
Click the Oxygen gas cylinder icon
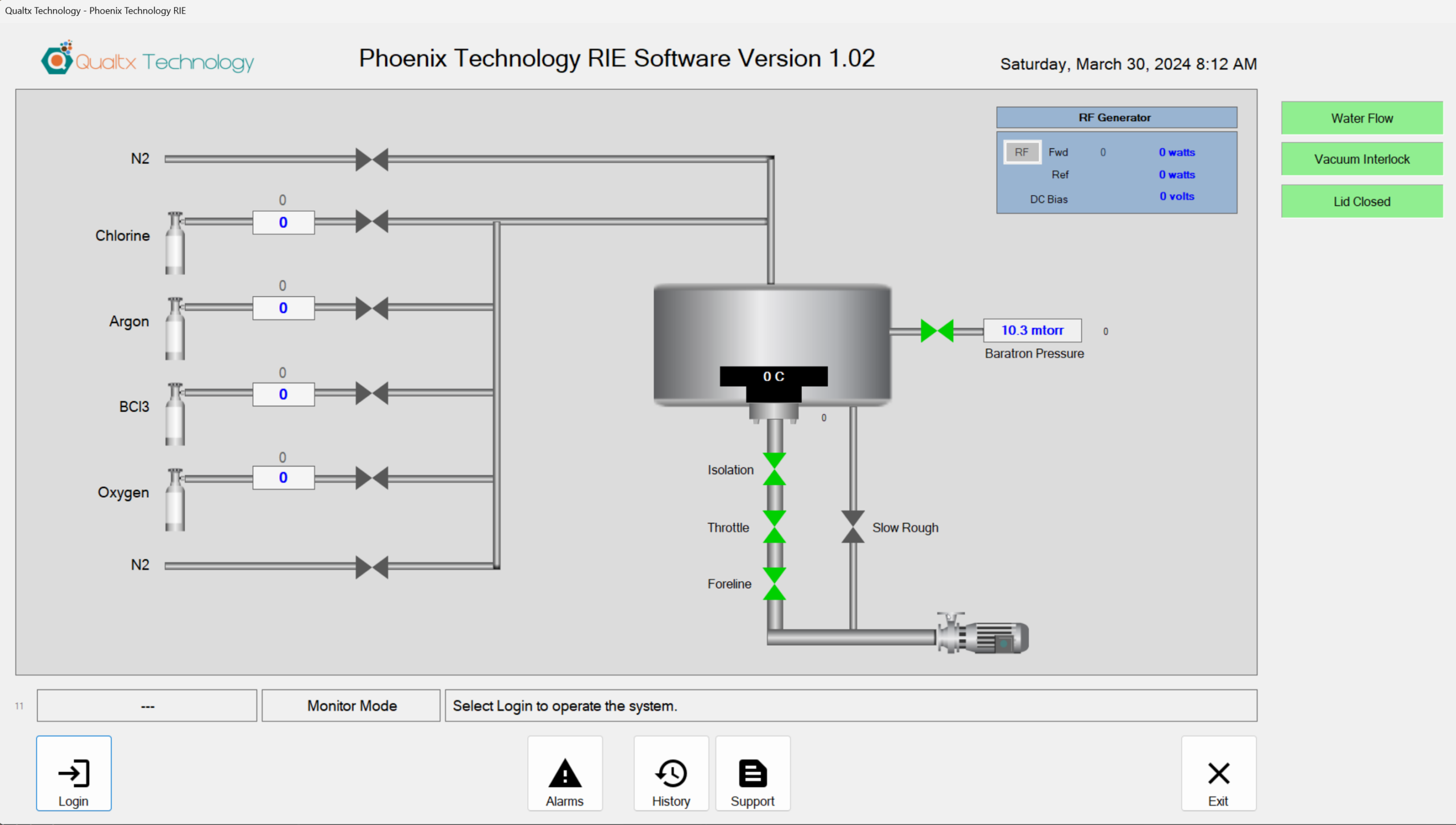(175, 500)
